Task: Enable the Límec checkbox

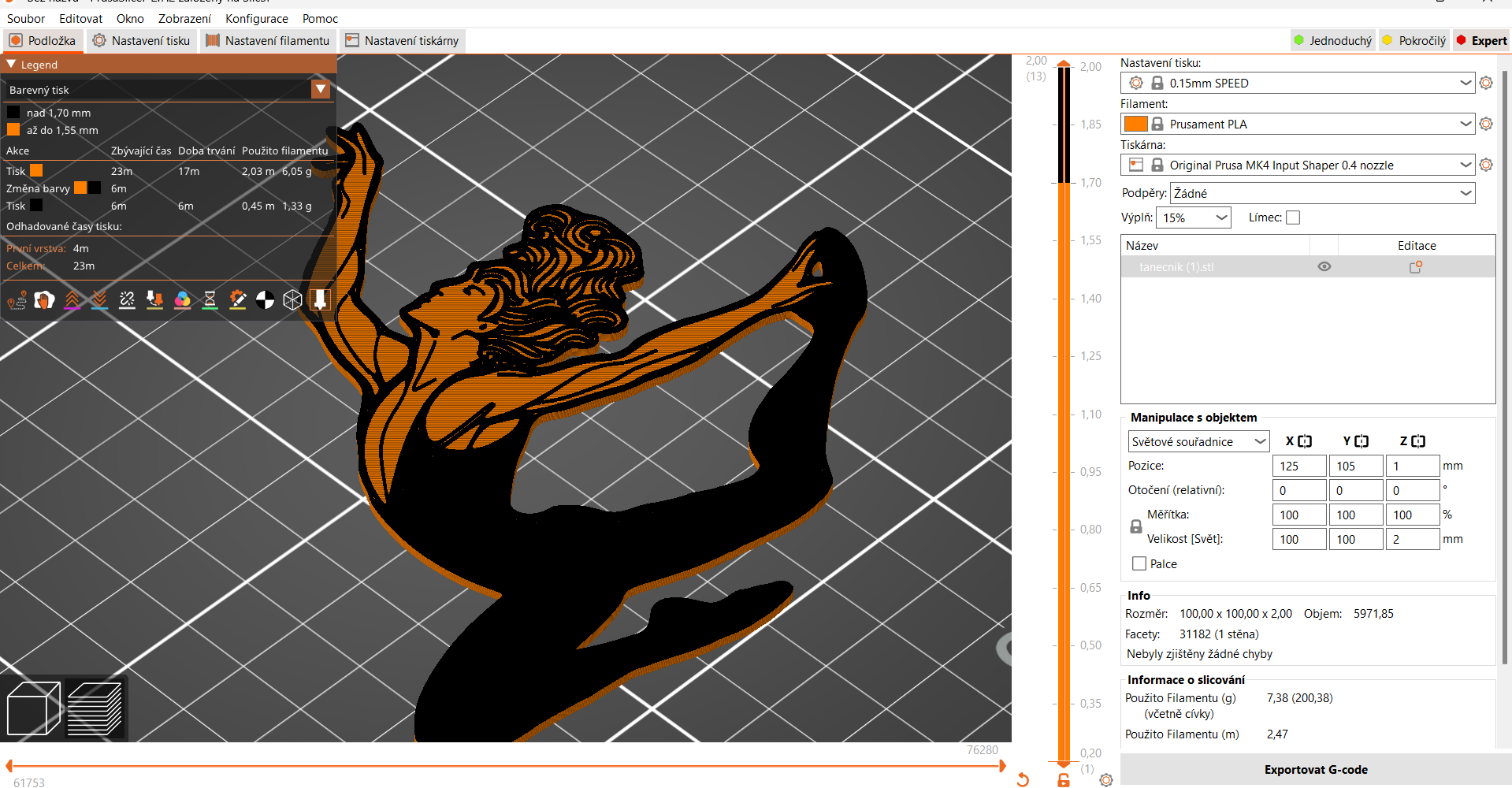Action: point(1293,217)
